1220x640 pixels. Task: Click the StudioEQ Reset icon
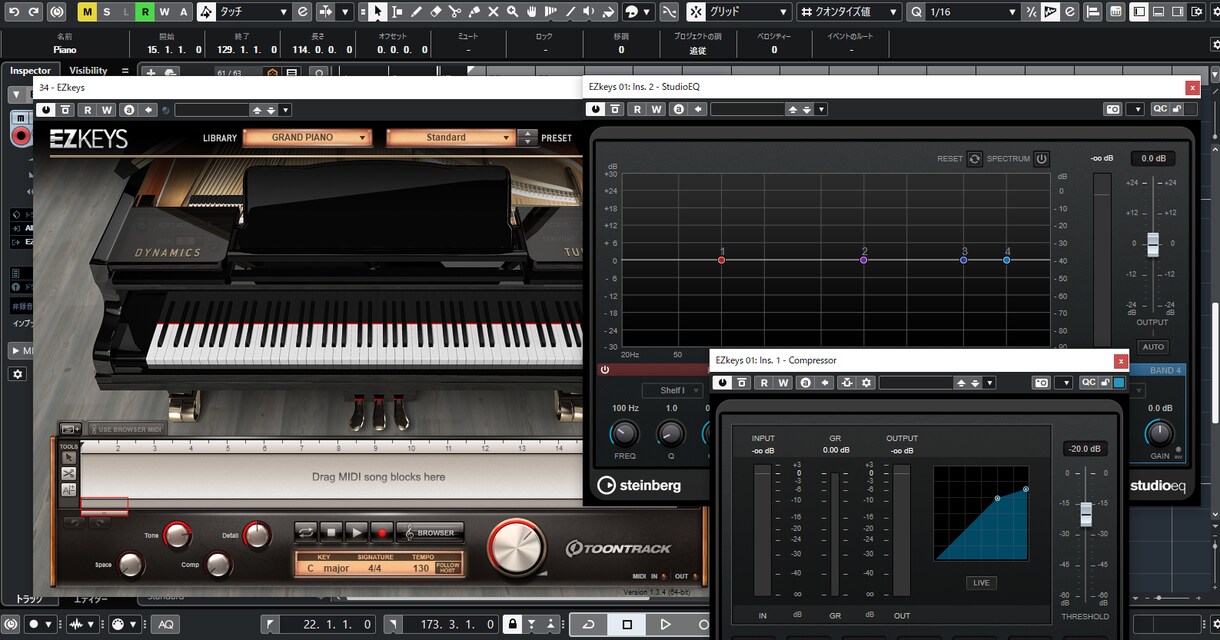coord(974,159)
